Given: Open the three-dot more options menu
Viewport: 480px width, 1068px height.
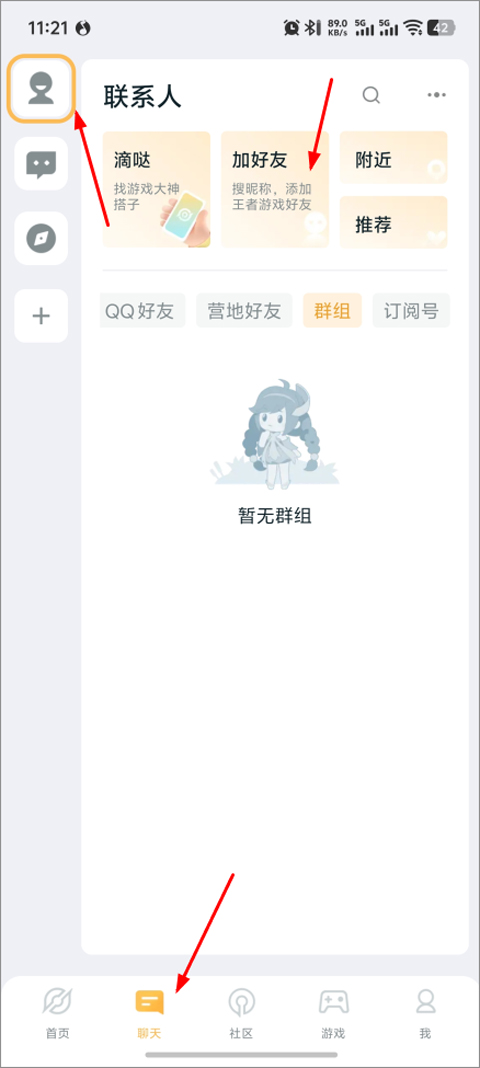Looking at the screenshot, I should click(x=436, y=95).
